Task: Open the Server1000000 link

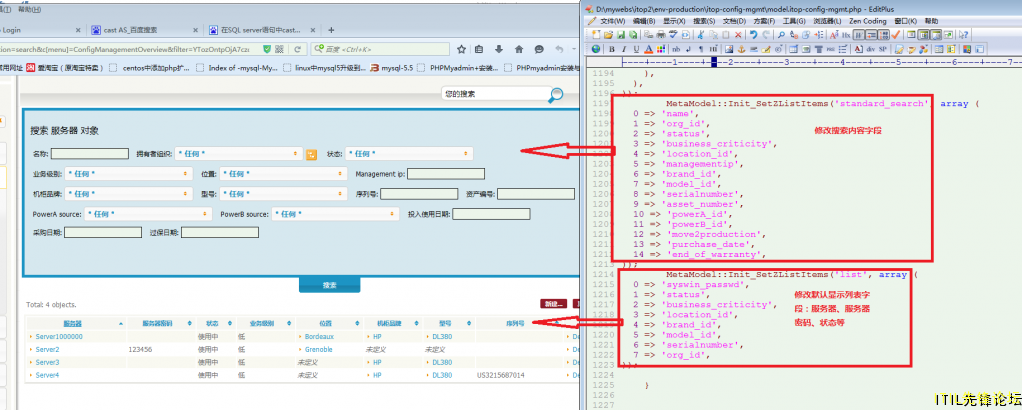Action: pyautogui.click(x=59, y=336)
